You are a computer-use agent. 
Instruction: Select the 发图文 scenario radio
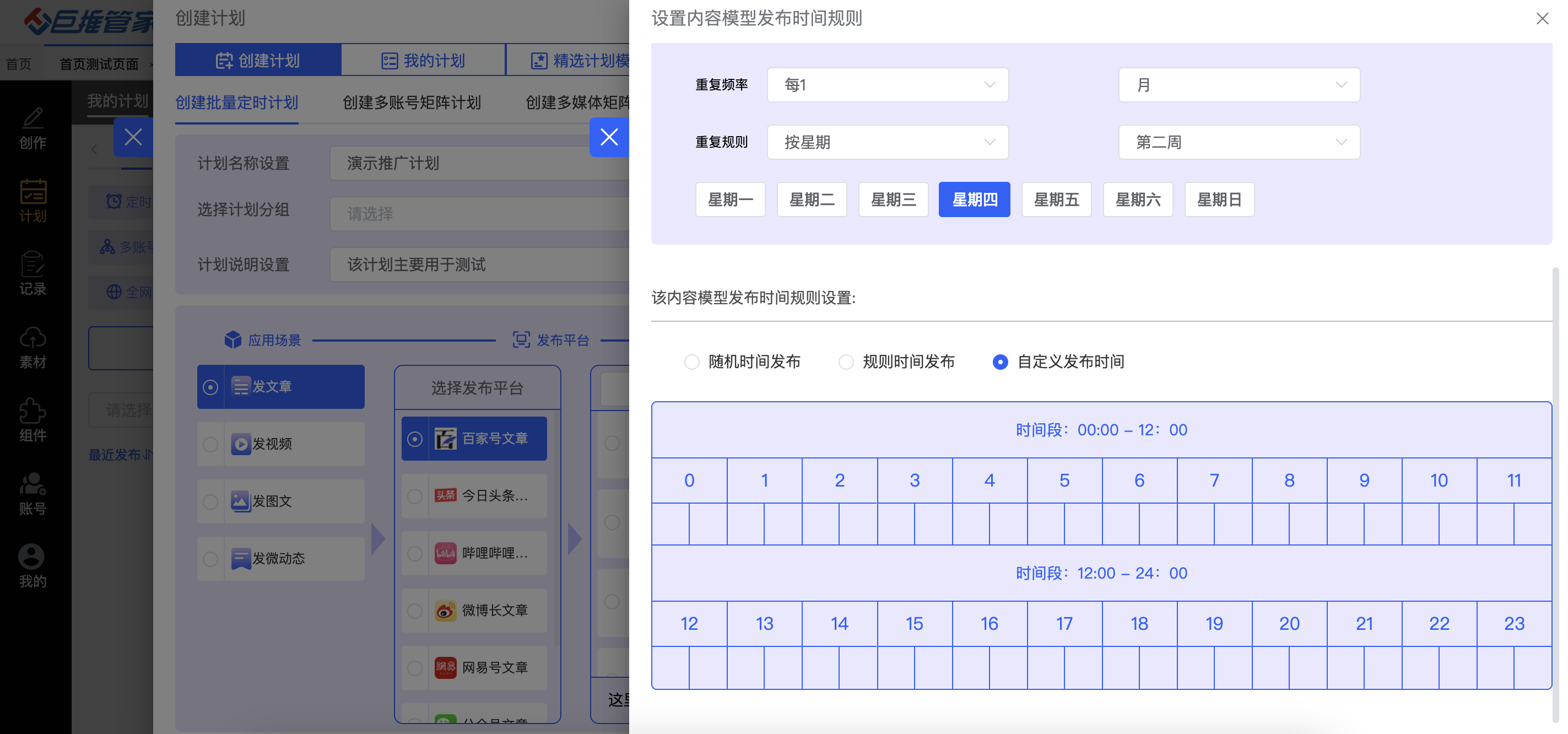tap(210, 501)
